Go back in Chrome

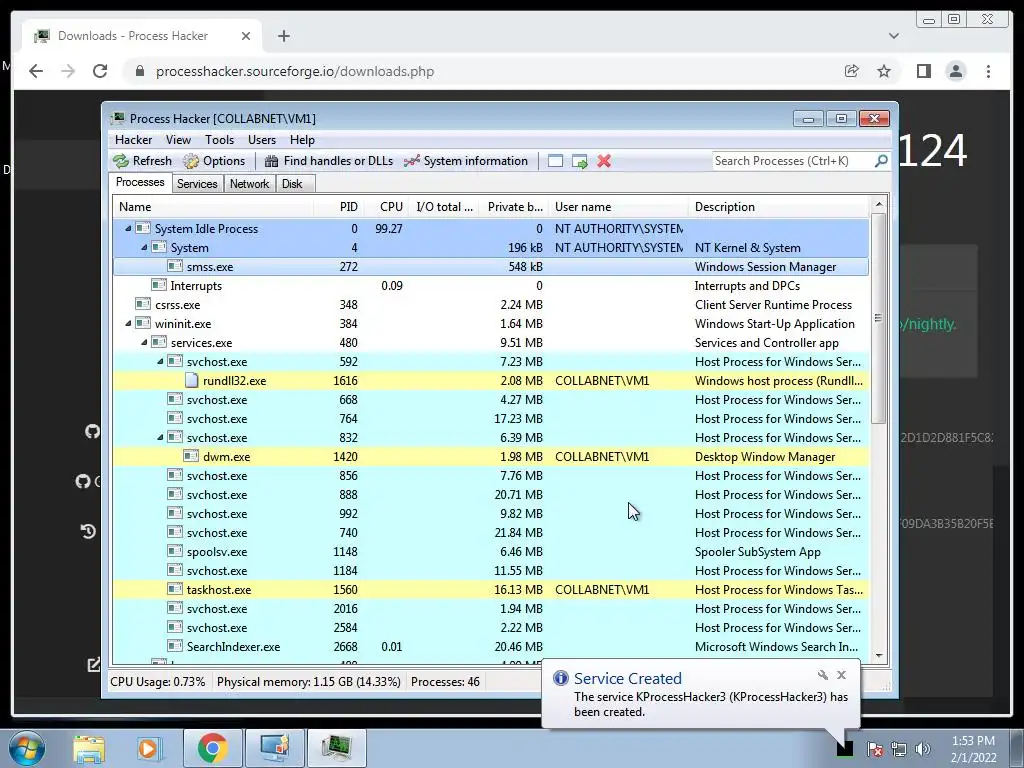pos(36,71)
